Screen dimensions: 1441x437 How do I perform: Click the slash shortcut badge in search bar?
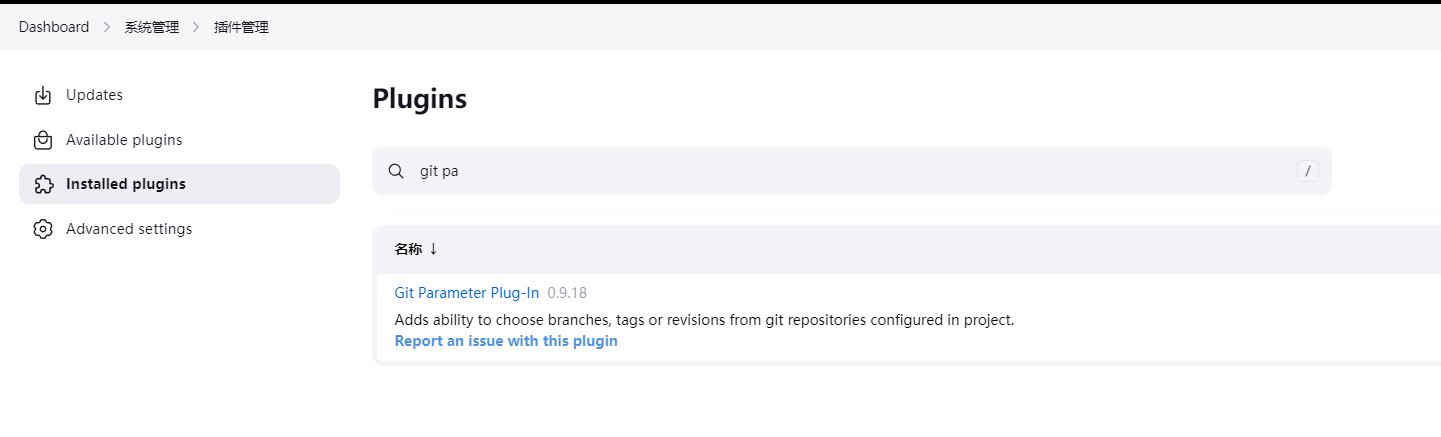tap(1307, 171)
